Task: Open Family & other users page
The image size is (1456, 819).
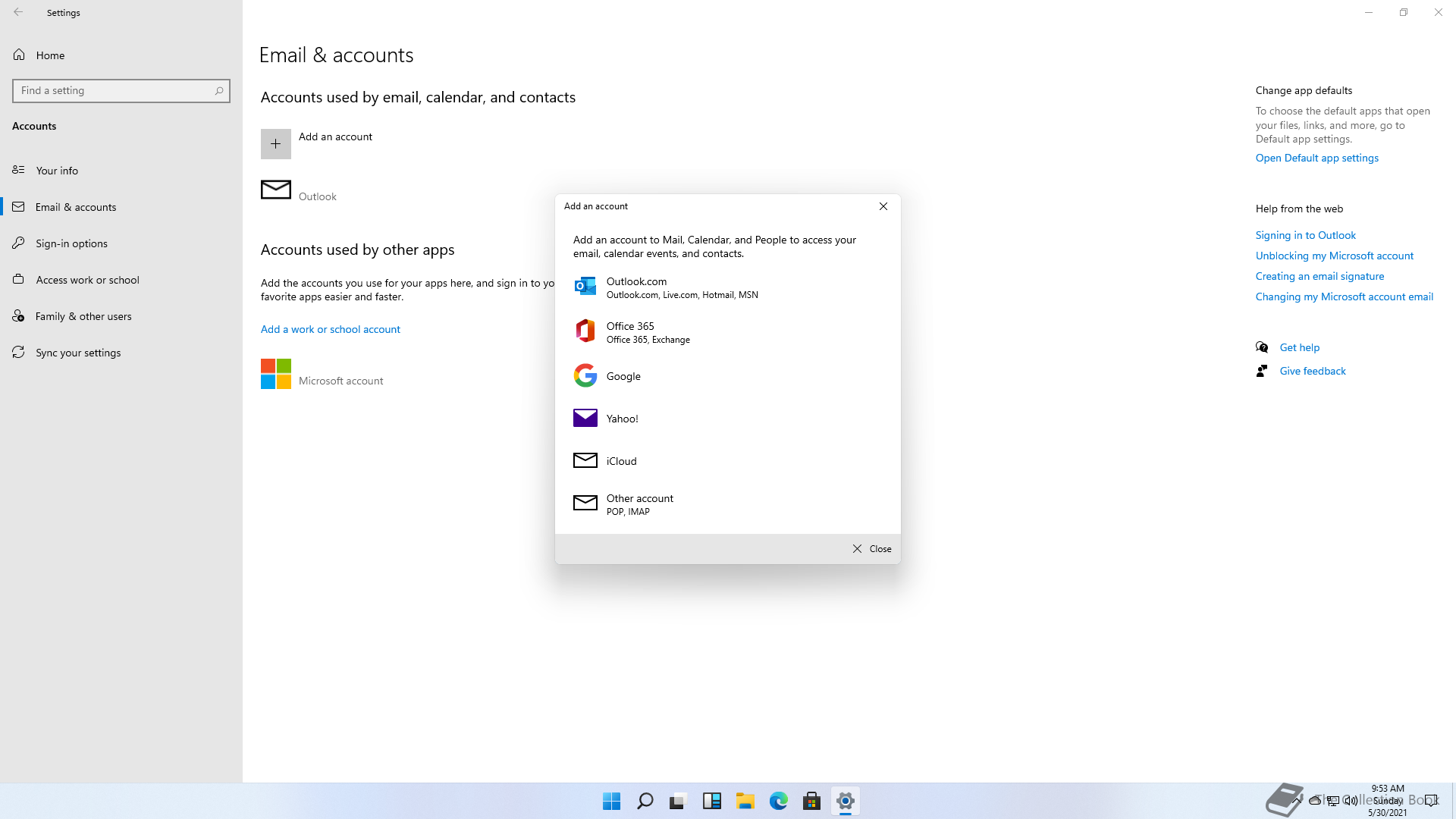Action: point(121,316)
